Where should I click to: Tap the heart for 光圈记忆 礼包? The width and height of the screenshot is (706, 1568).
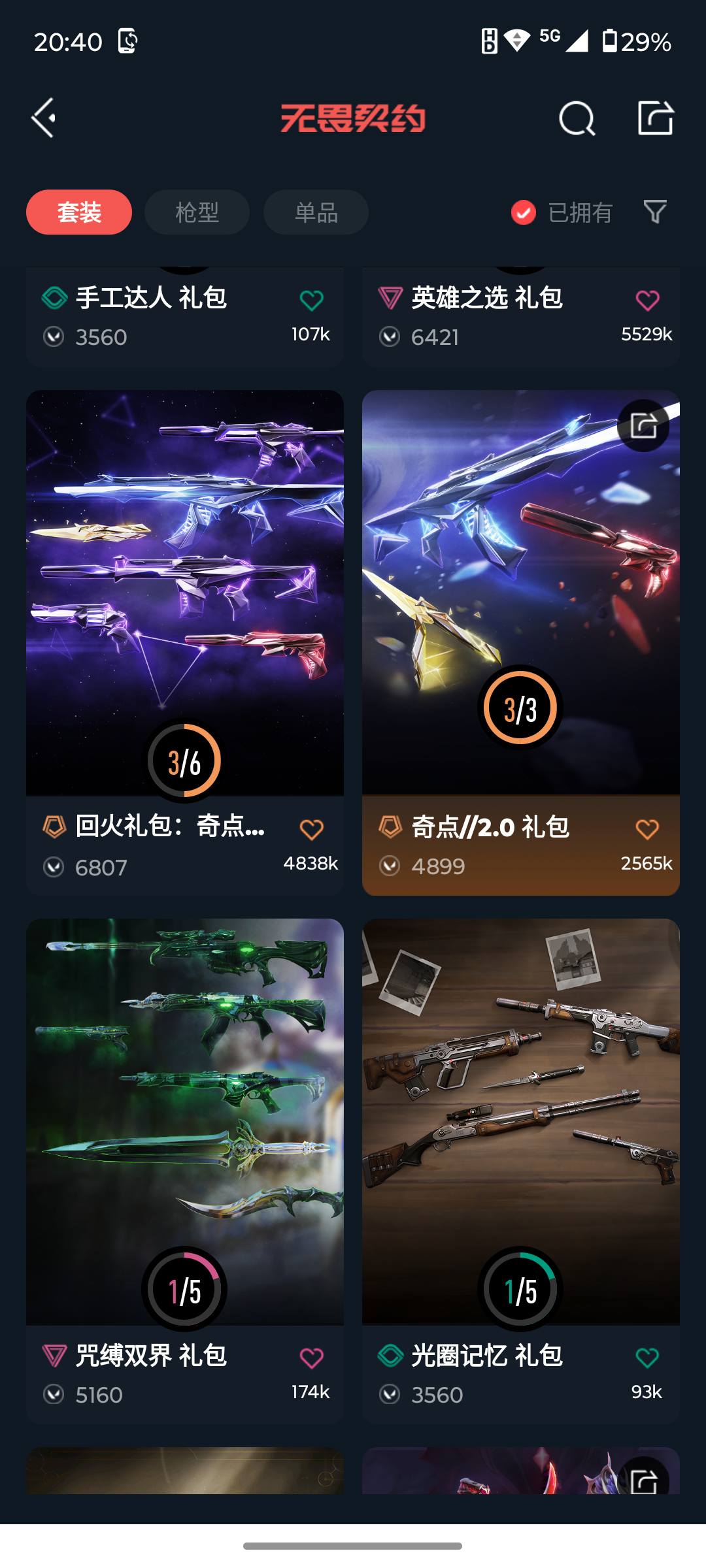[x=648, y=1358]
